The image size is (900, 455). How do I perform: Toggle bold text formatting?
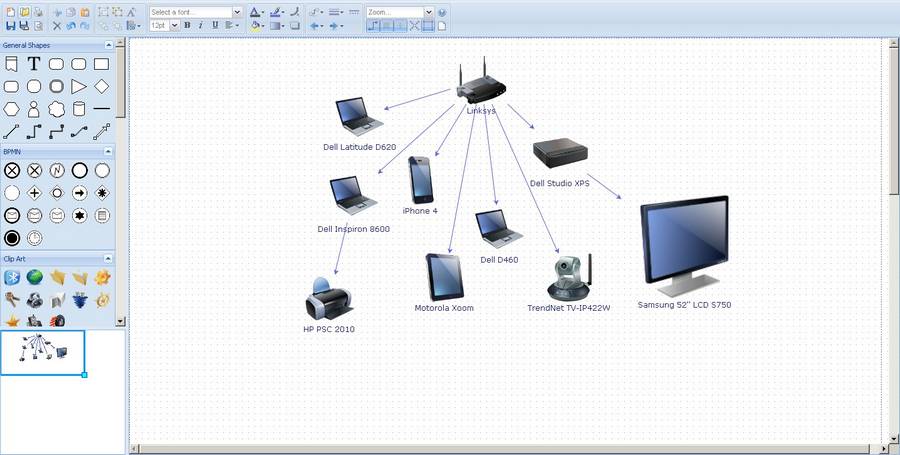click(187, 25)
